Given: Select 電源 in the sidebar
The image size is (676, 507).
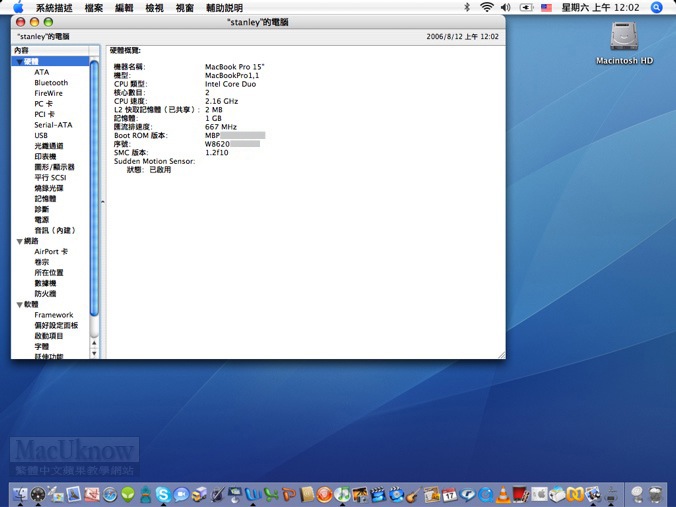Looking at the screenshot, I should point(42,220).
